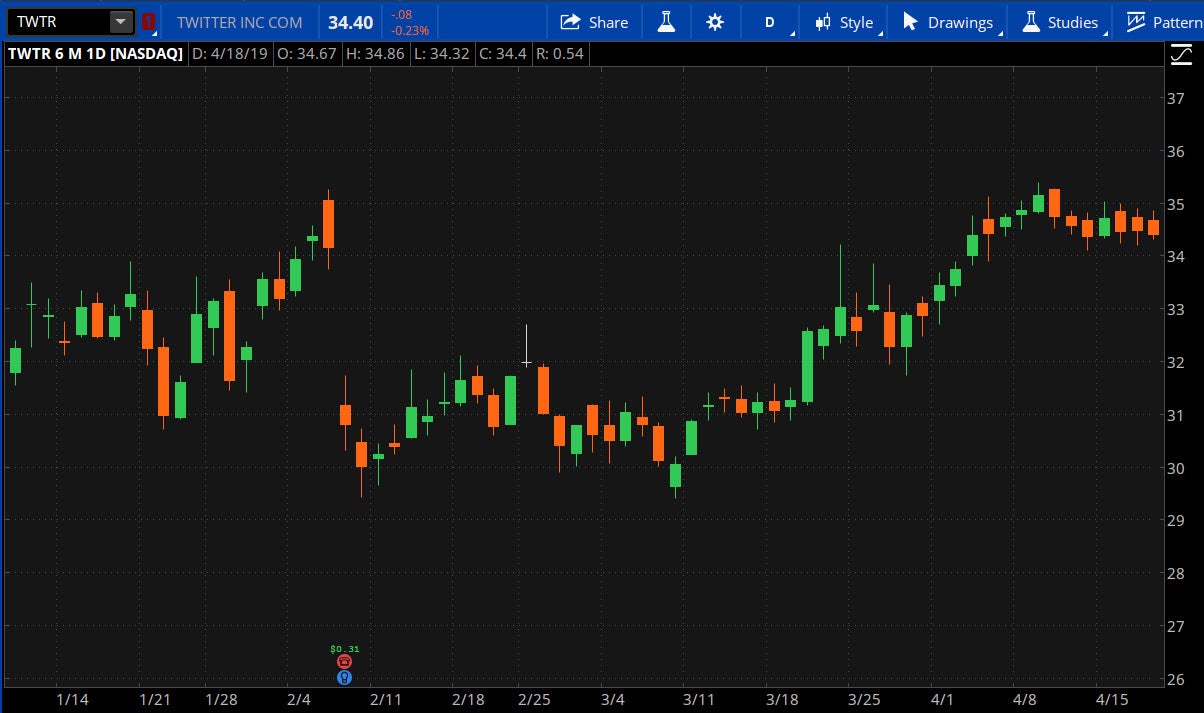Click the H: 34.86 high value

[374, 54]
